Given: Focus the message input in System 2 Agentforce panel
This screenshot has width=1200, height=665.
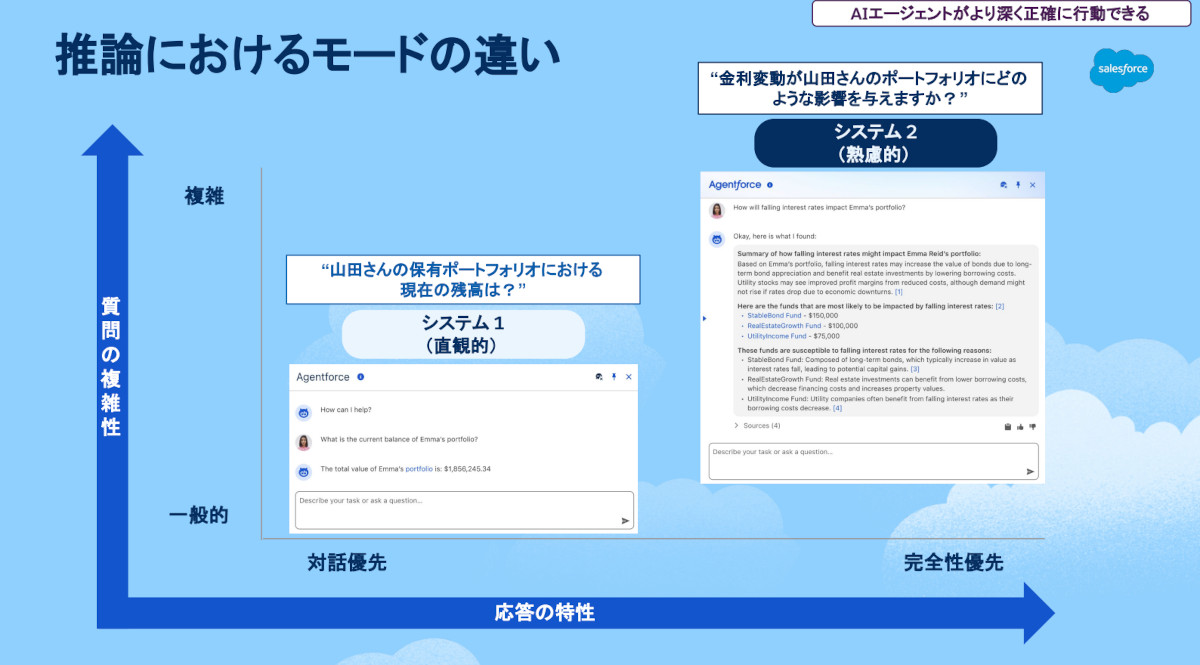Looking at the screenshot, I should coord(873,461).
